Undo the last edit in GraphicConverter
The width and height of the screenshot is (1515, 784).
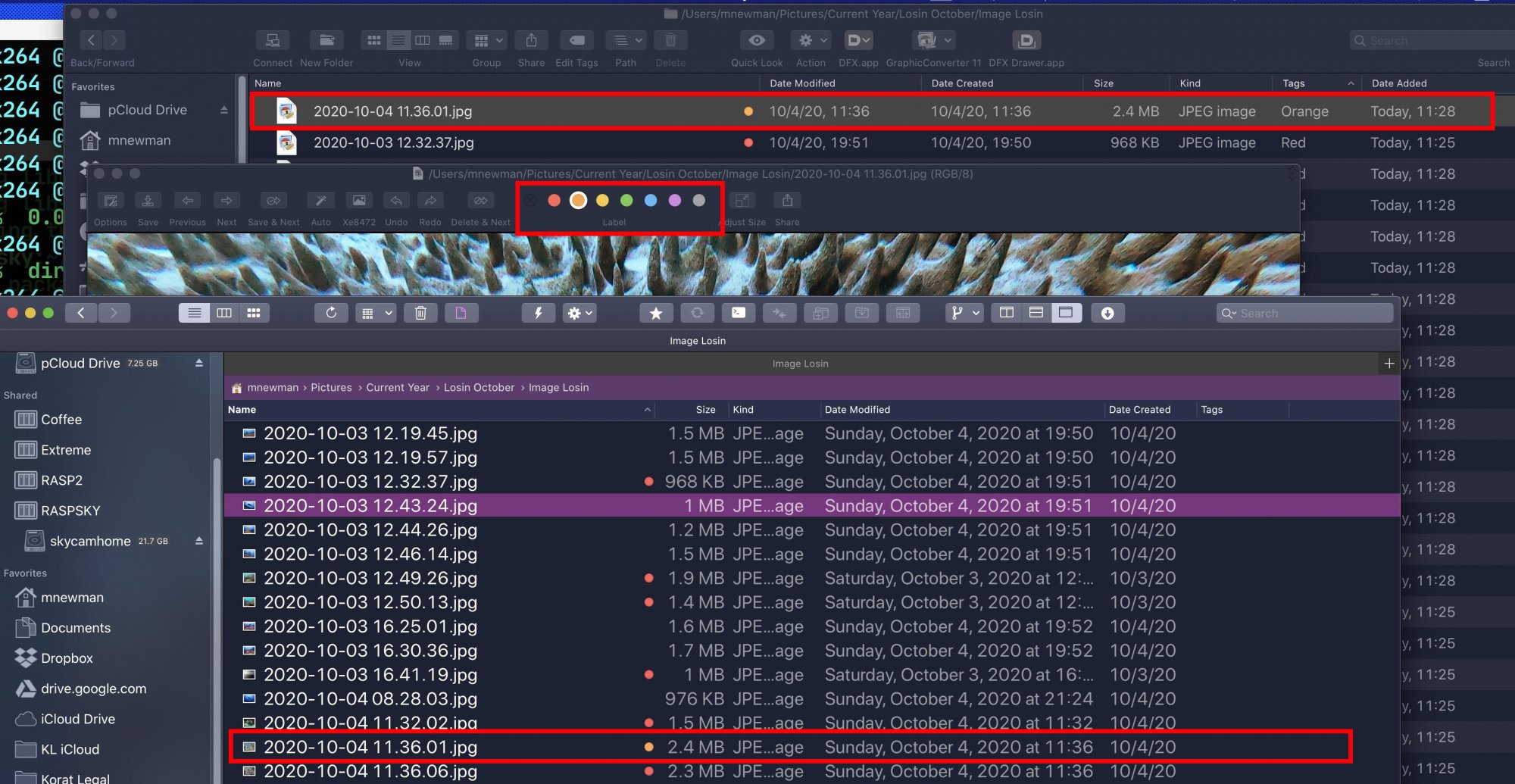pyautogui.click(x=396, y=201)
